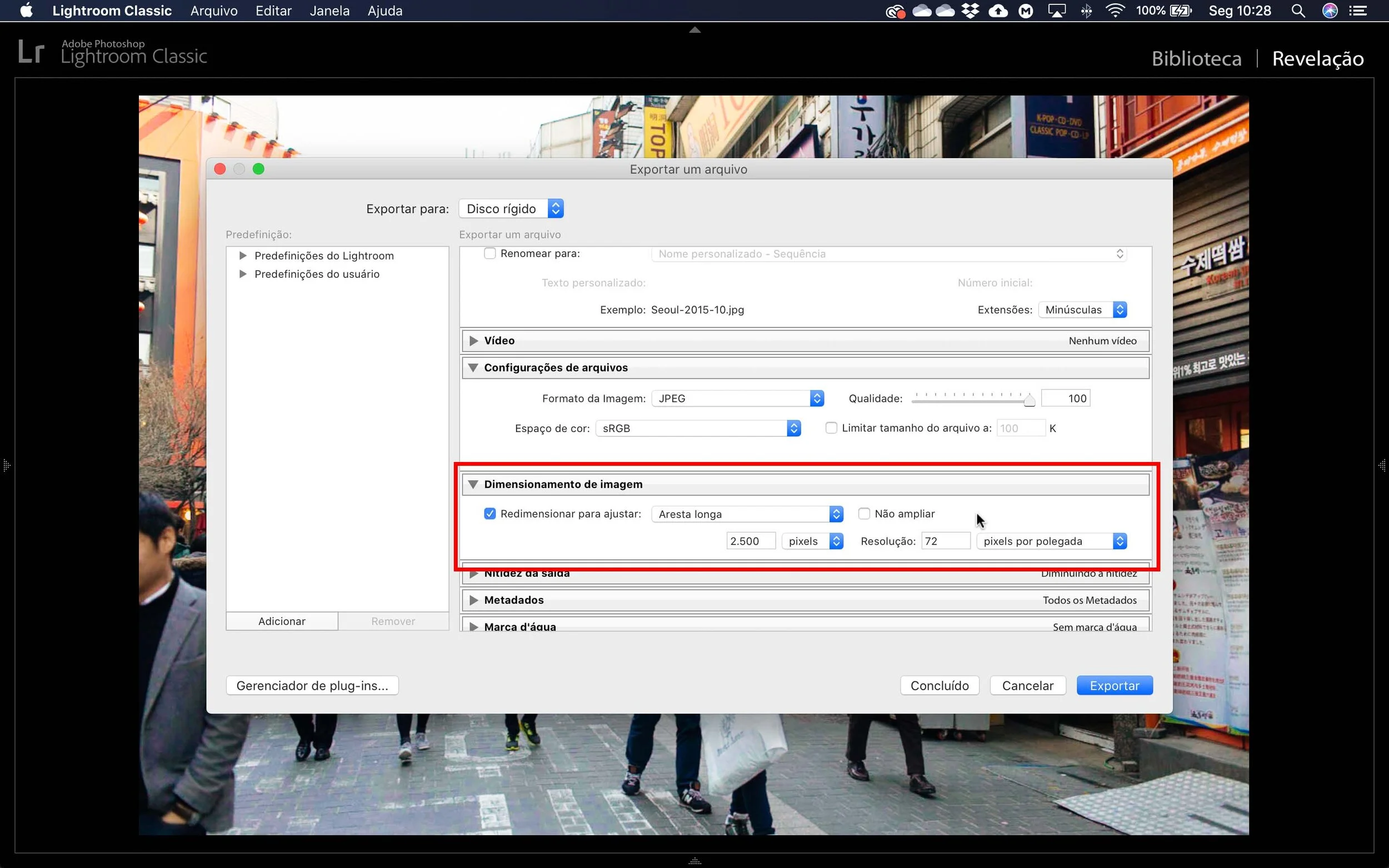Open the Arquivo menu
This screenshot has width=1389, height=868.
tap(213, 11)
